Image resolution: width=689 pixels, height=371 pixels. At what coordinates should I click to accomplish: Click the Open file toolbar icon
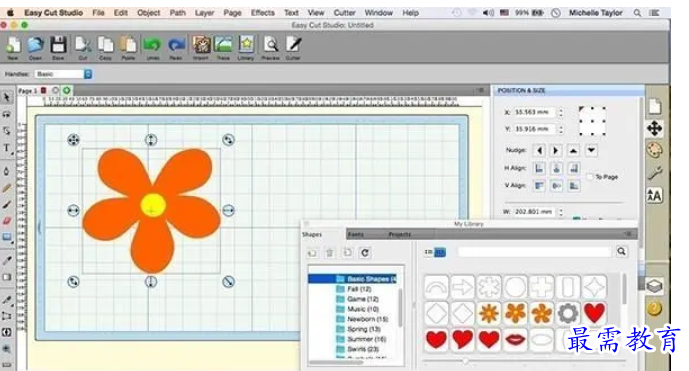(36, 45)
